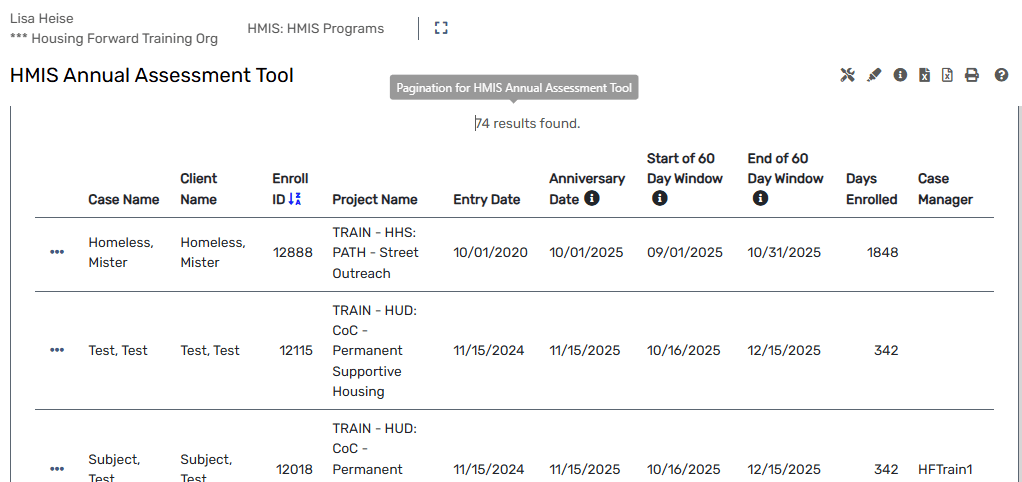Open the help question mark icon
The image size is (1022, 482).
1001,75
